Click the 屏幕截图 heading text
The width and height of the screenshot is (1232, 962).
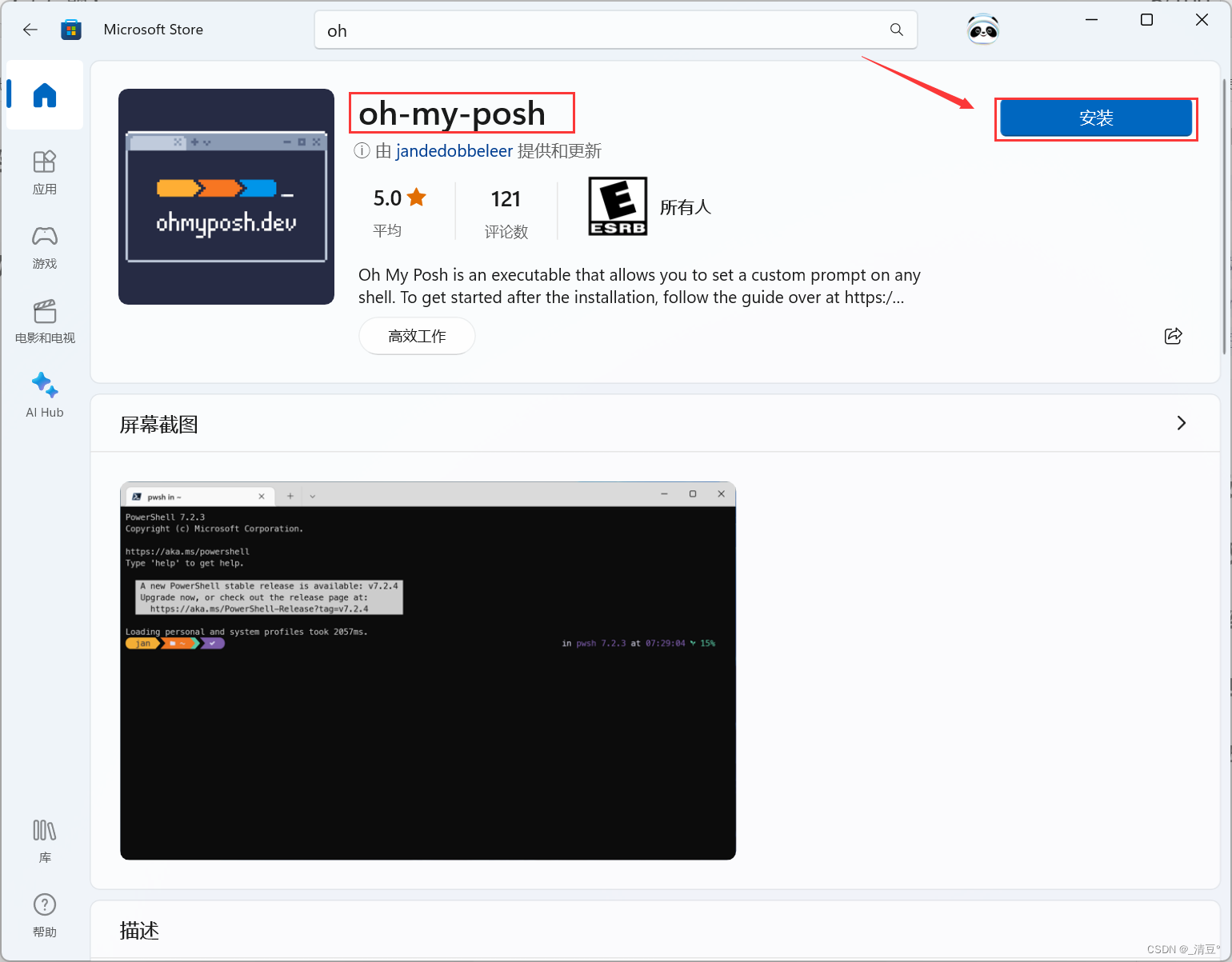point(158,425)
